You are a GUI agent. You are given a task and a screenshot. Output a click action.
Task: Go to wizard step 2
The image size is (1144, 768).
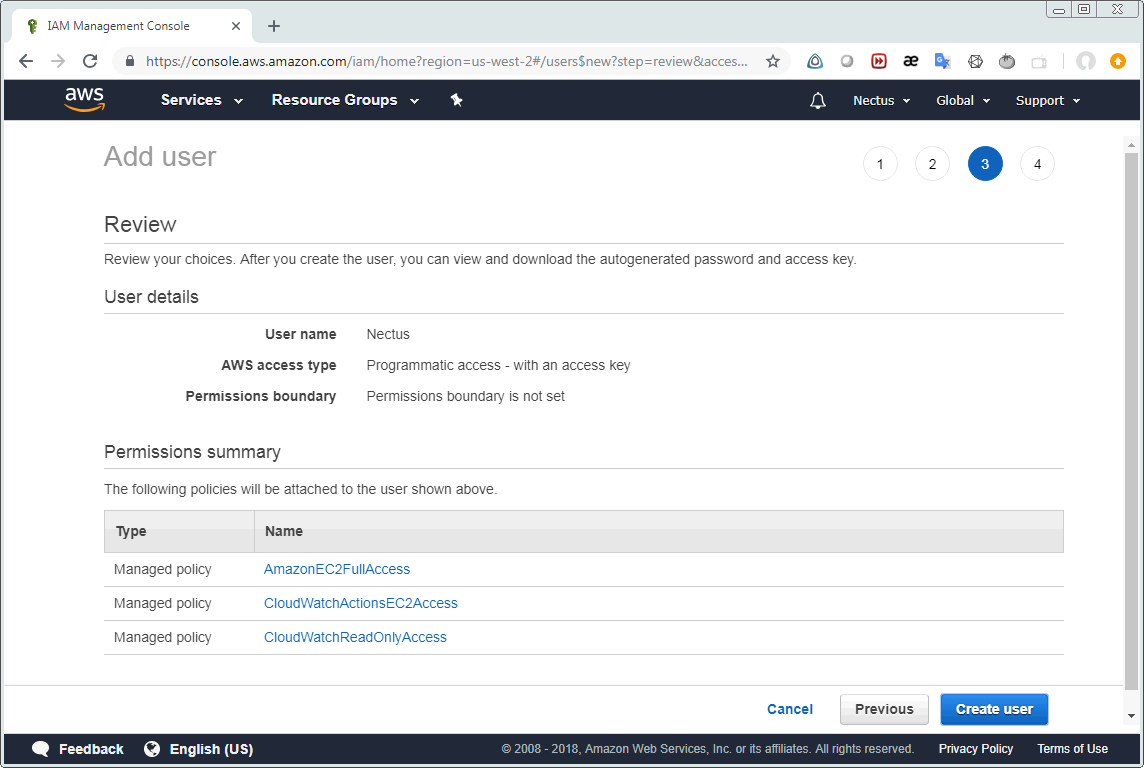tap(932, 164)
